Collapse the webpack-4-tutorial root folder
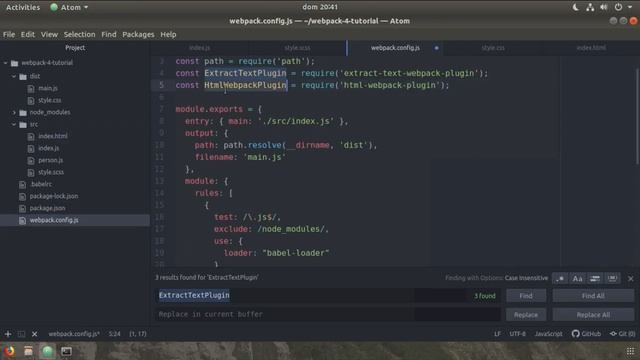Viewport: 640px width, 360px height. pos(6,63)
